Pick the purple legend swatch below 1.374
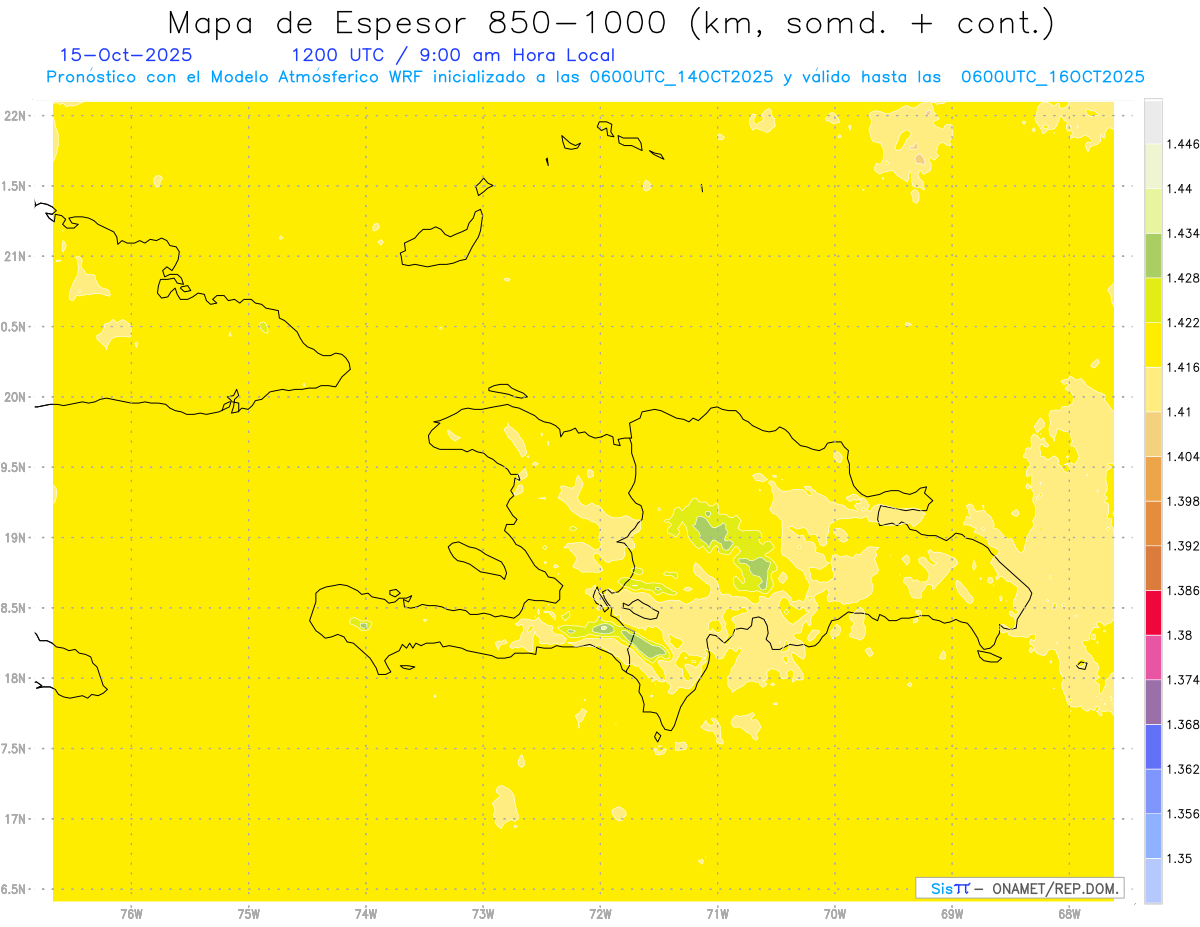Screen dimensions: 1200x927 pyautogui.click(x=1153, y=701)
